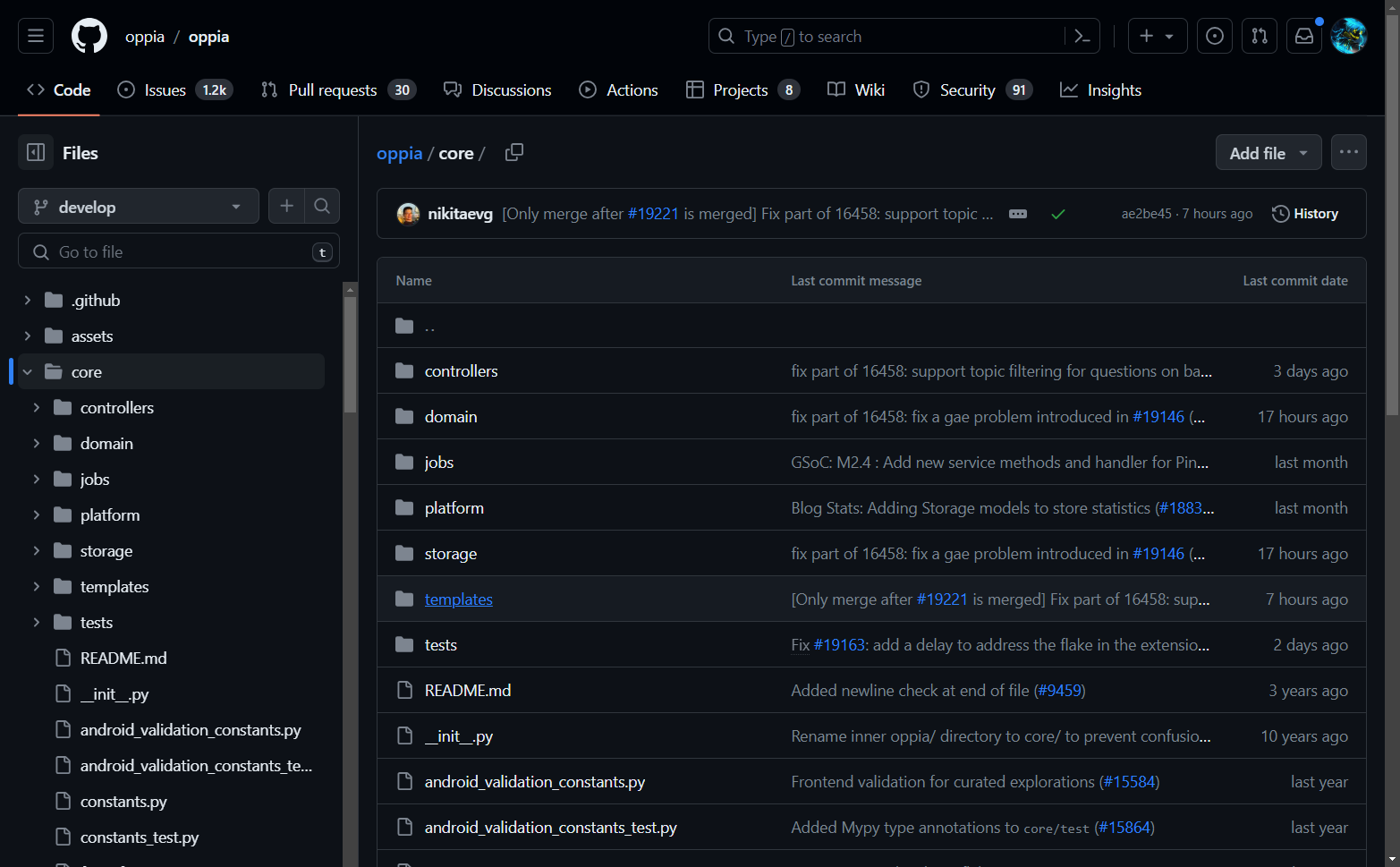The height and width of the screenshot is (867, 1400).
Task: Open README.md in the file tree
Action: tap(123, 658)
